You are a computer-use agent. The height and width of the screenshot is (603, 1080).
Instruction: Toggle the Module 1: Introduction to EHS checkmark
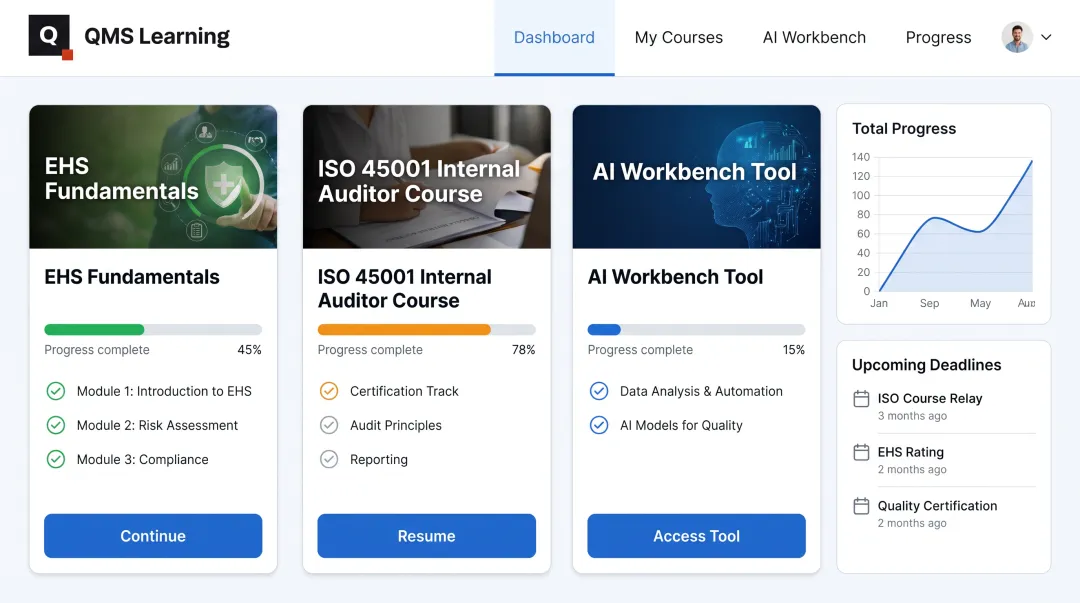(x=56, y=391)
